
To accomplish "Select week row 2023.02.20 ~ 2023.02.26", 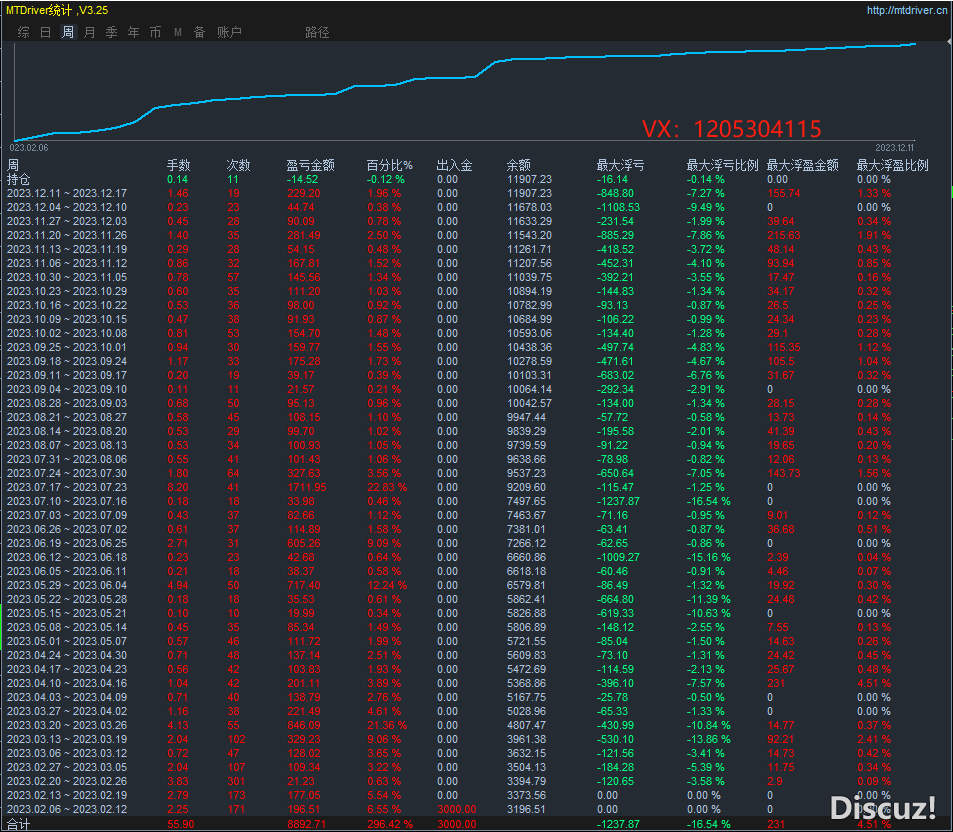I will coord(67,781).
